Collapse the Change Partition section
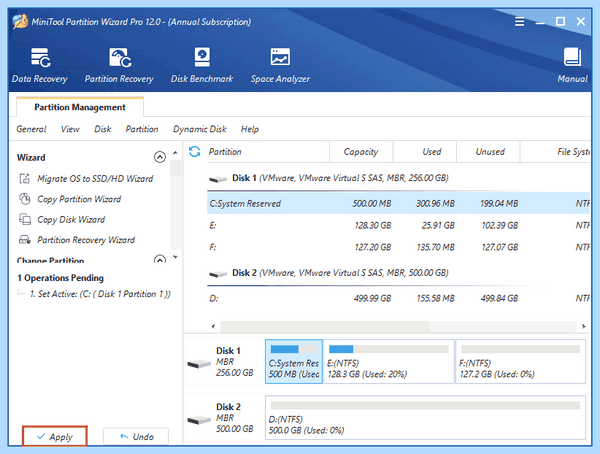 160,260
